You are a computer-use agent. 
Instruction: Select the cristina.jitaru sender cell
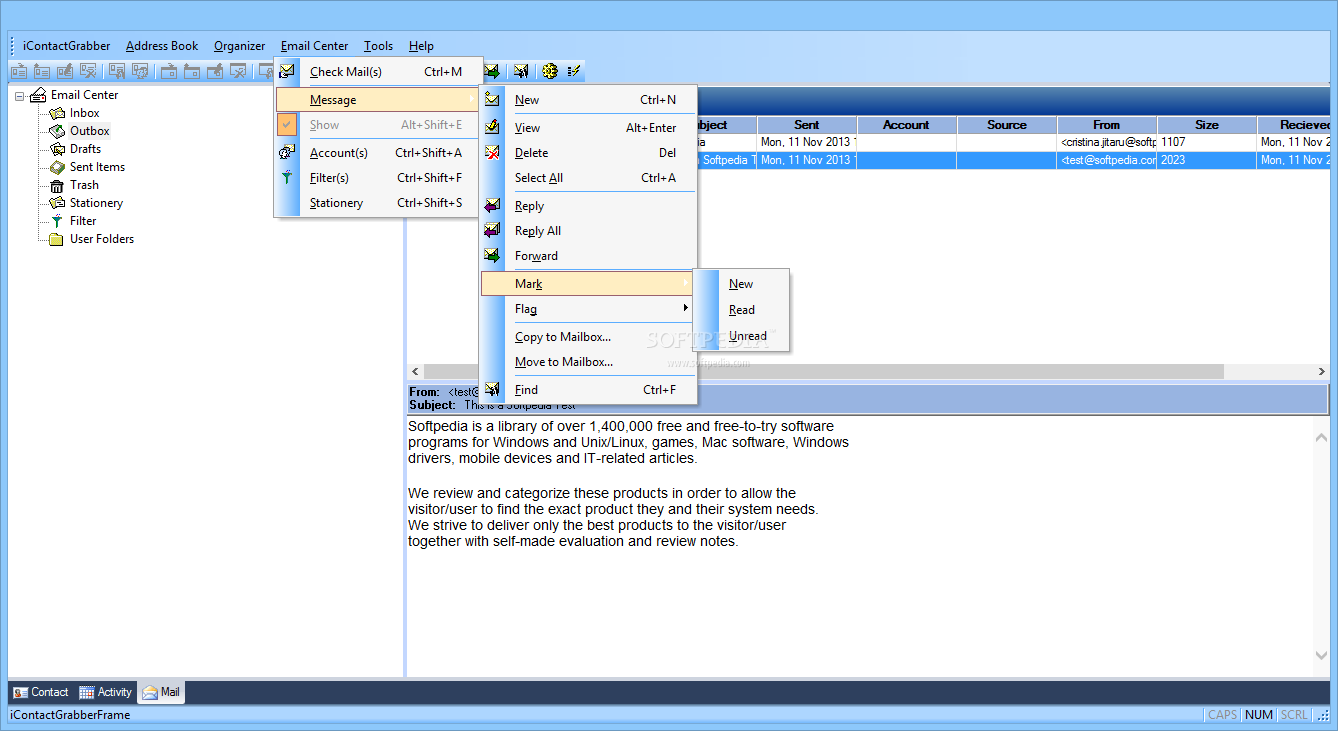click(1107, 143)
